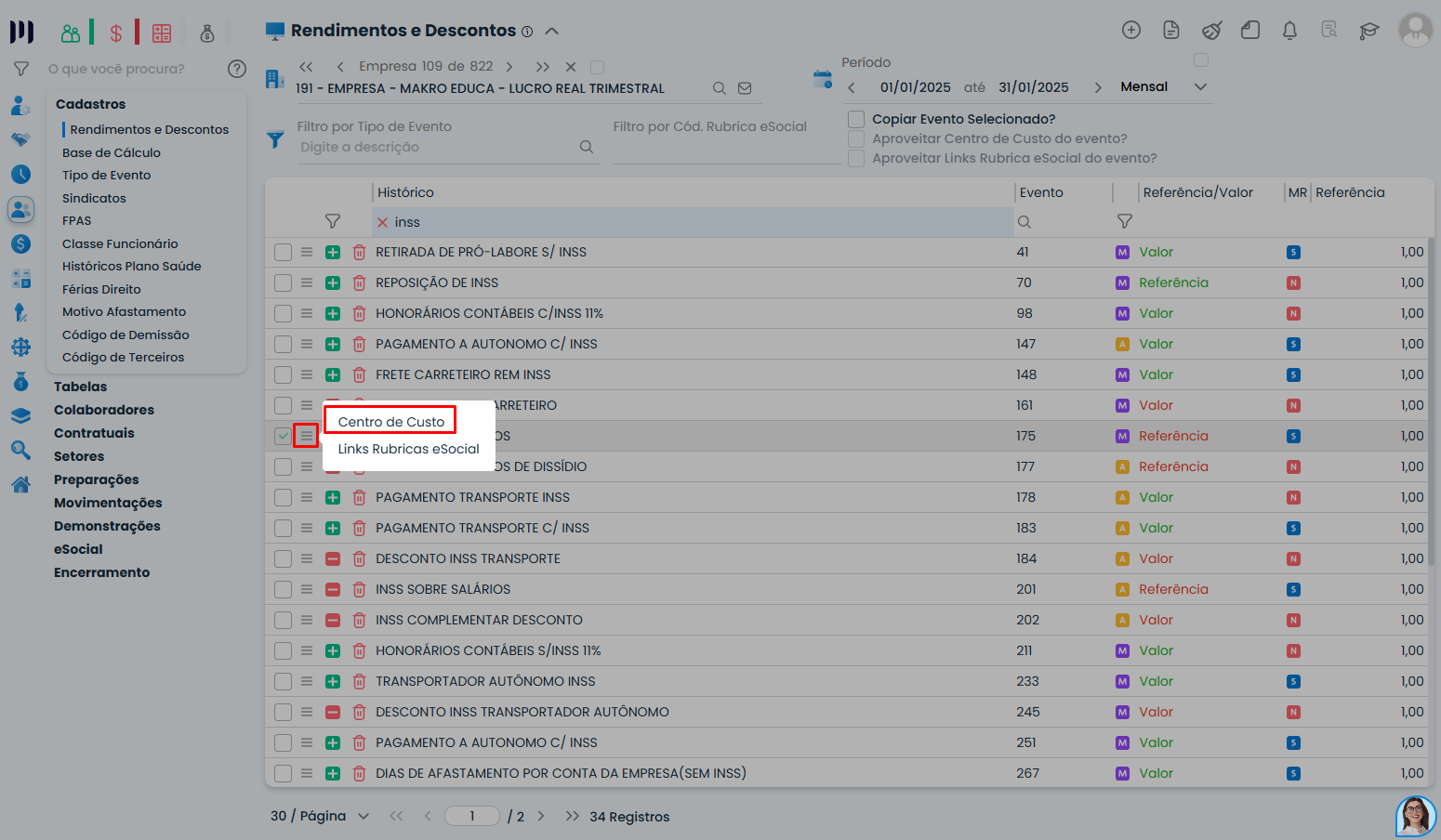Collapse the Rendimentos e Descontos title chevron
Viewport: 1441px width, 840px height.
point(551,31)
